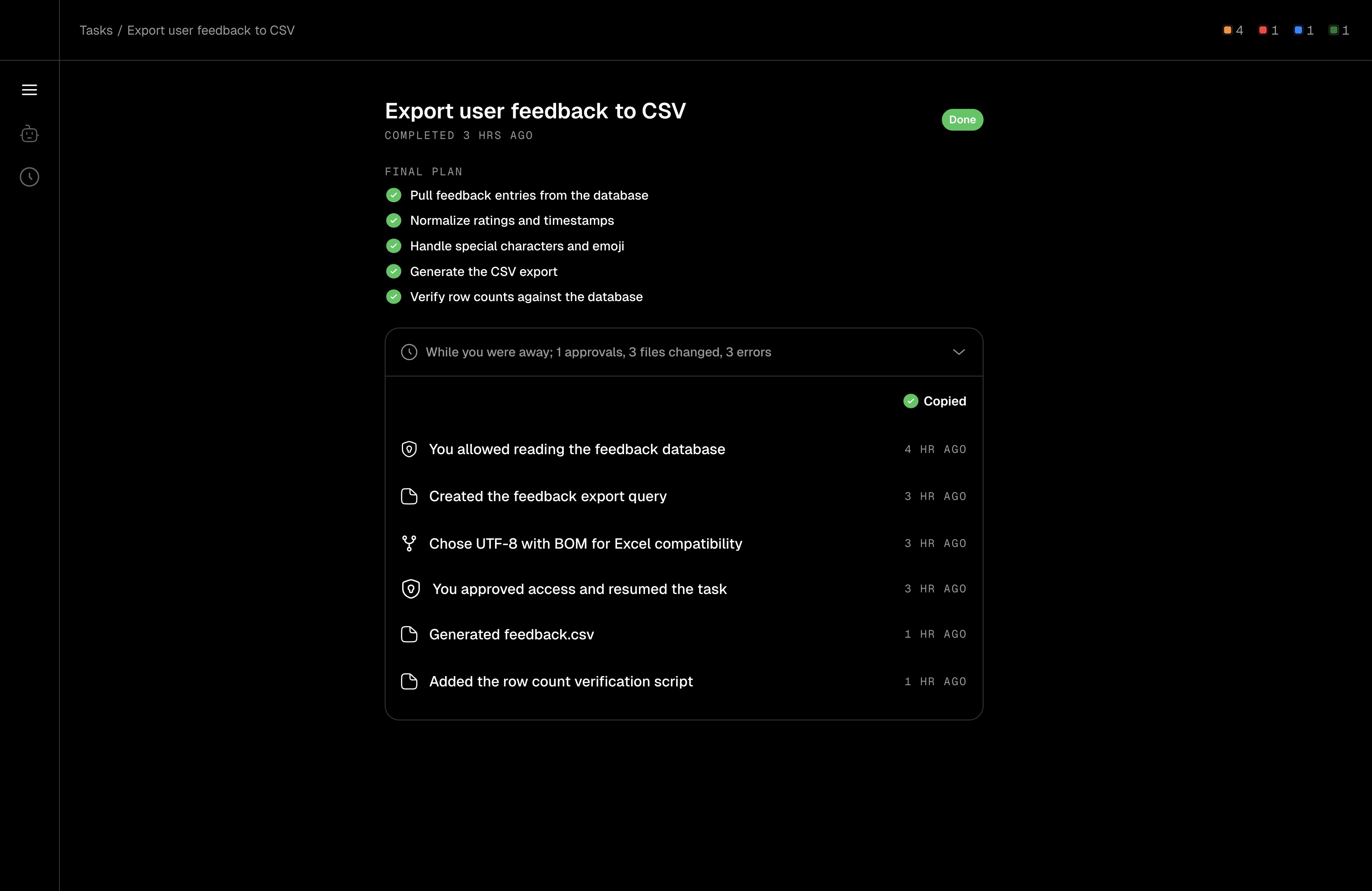Click check icon beside Generate the CSV export
Screen dimensions: 1372x891
pos(394,271)
